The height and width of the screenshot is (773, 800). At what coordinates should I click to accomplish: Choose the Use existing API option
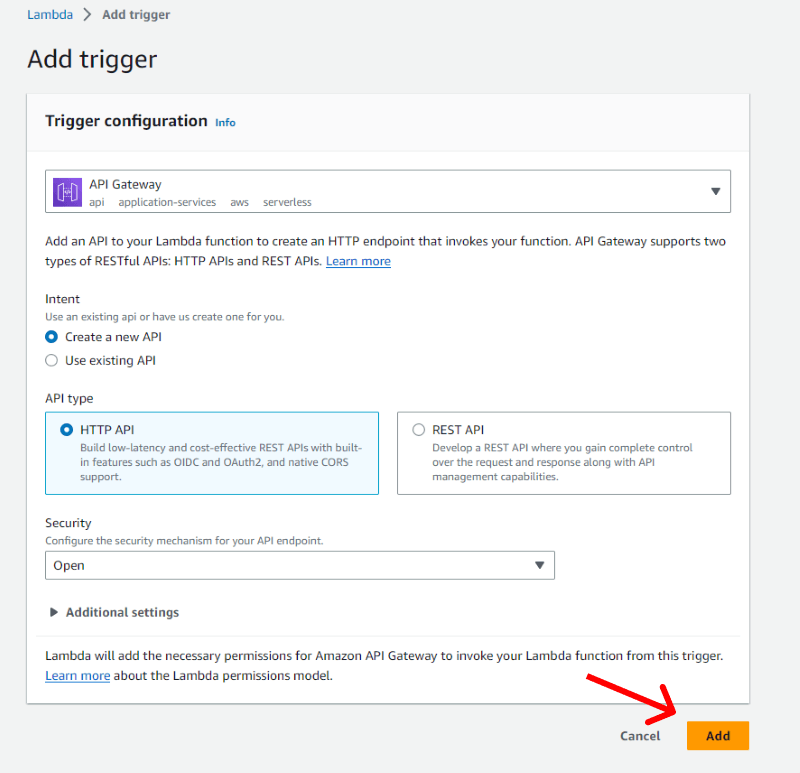51,360
